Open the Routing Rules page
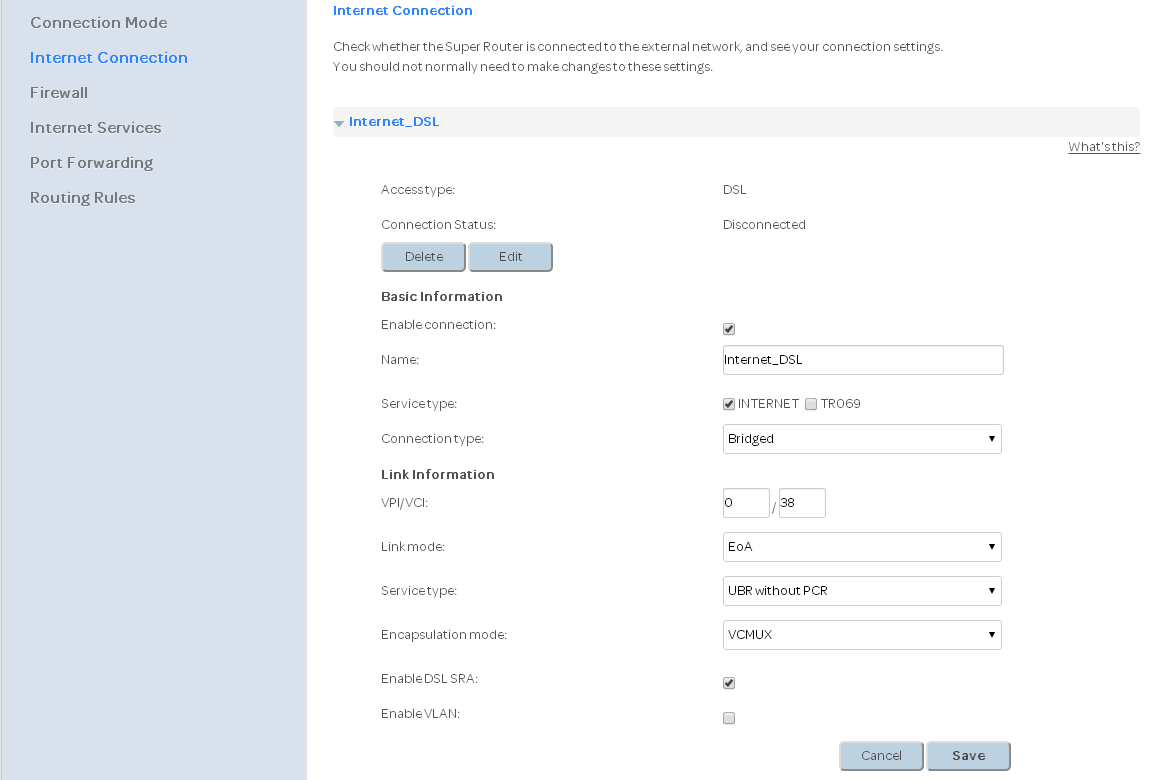1155x780 pixels. (x=82, y=197)
